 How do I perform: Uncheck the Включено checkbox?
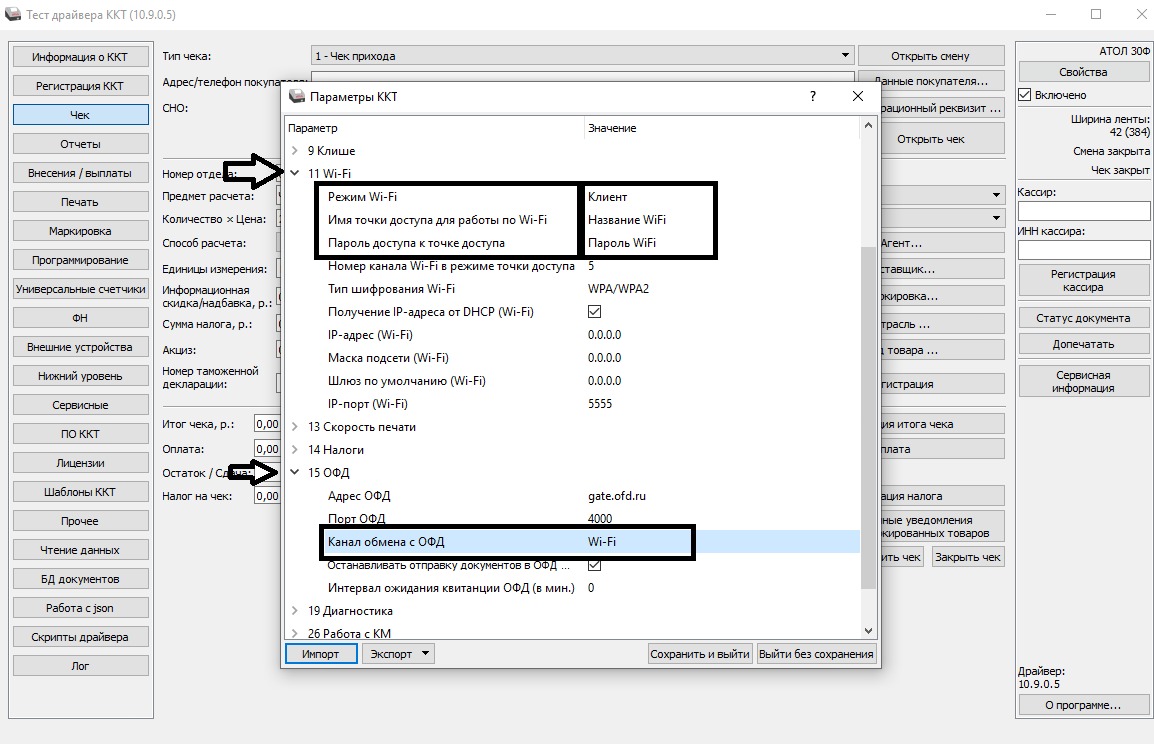[1024, 95]
